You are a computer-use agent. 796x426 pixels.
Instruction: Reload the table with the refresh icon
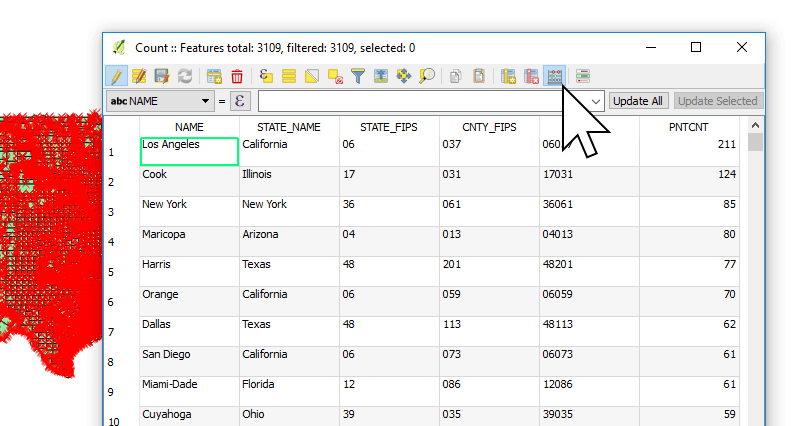185,76
